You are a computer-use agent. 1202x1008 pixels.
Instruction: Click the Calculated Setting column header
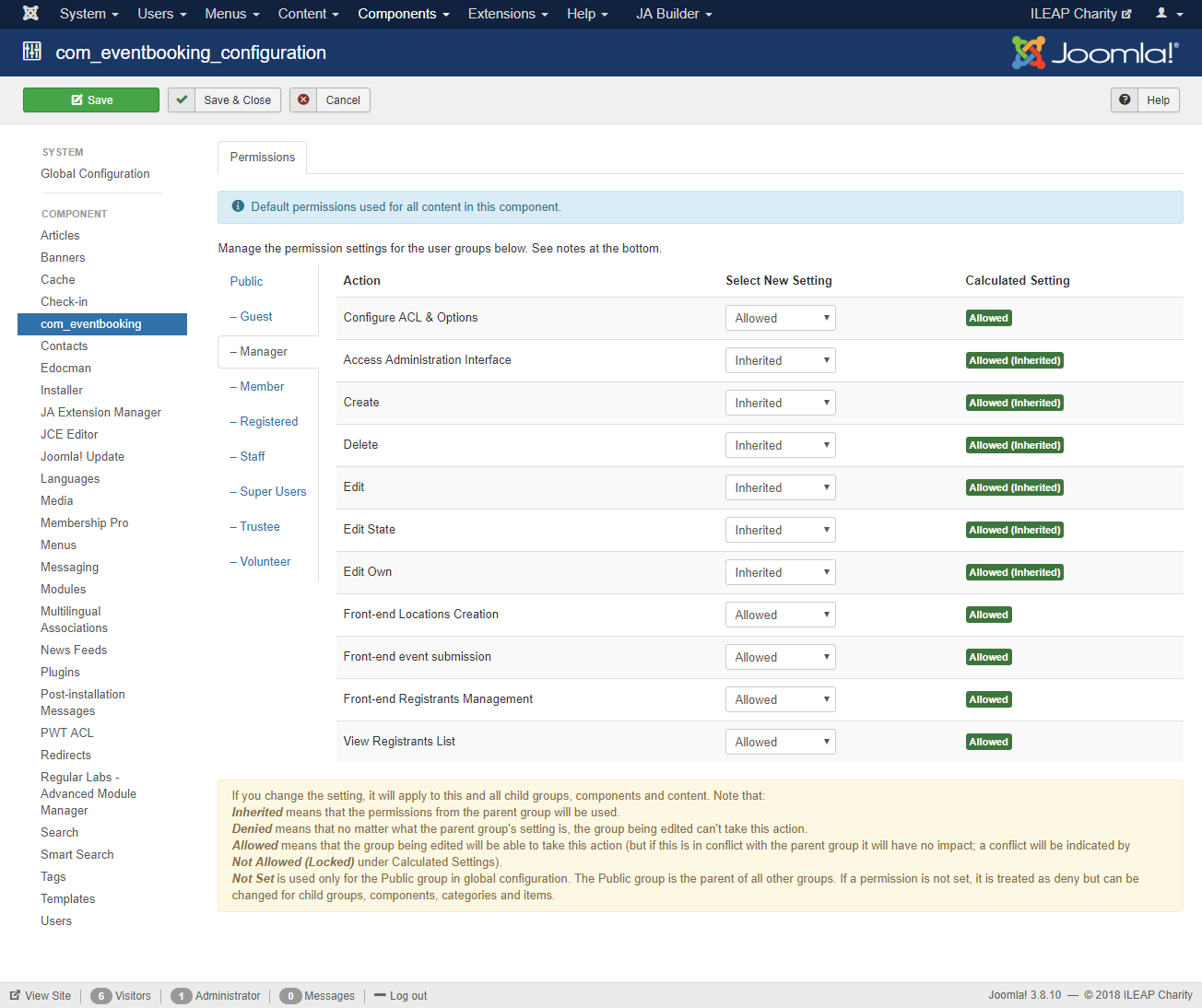pyautogui.click(x=1018, y=280)
